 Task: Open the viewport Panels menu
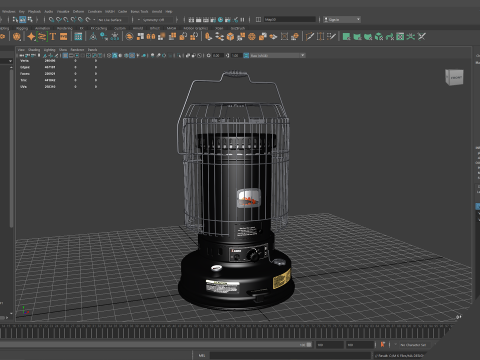tap(92, 50)
